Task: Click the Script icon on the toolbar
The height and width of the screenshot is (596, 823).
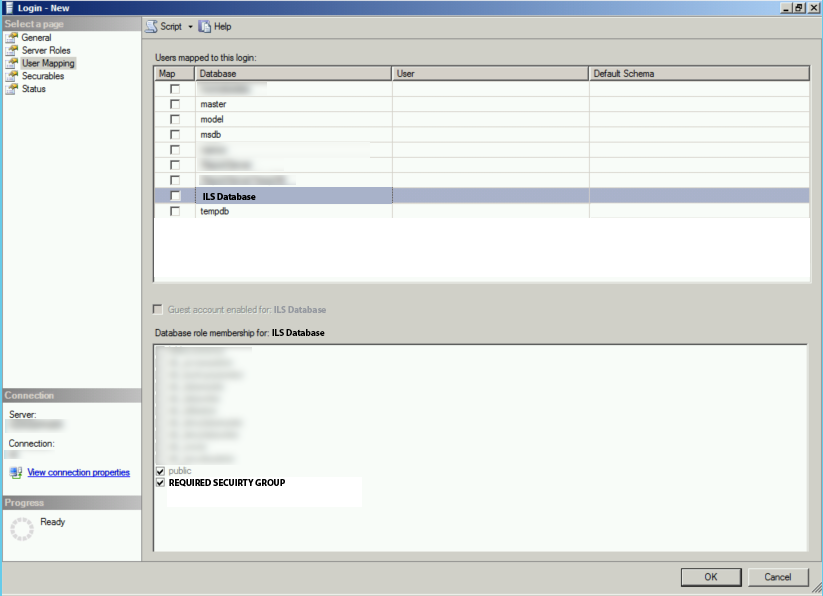Action: [x=155, y=26]
